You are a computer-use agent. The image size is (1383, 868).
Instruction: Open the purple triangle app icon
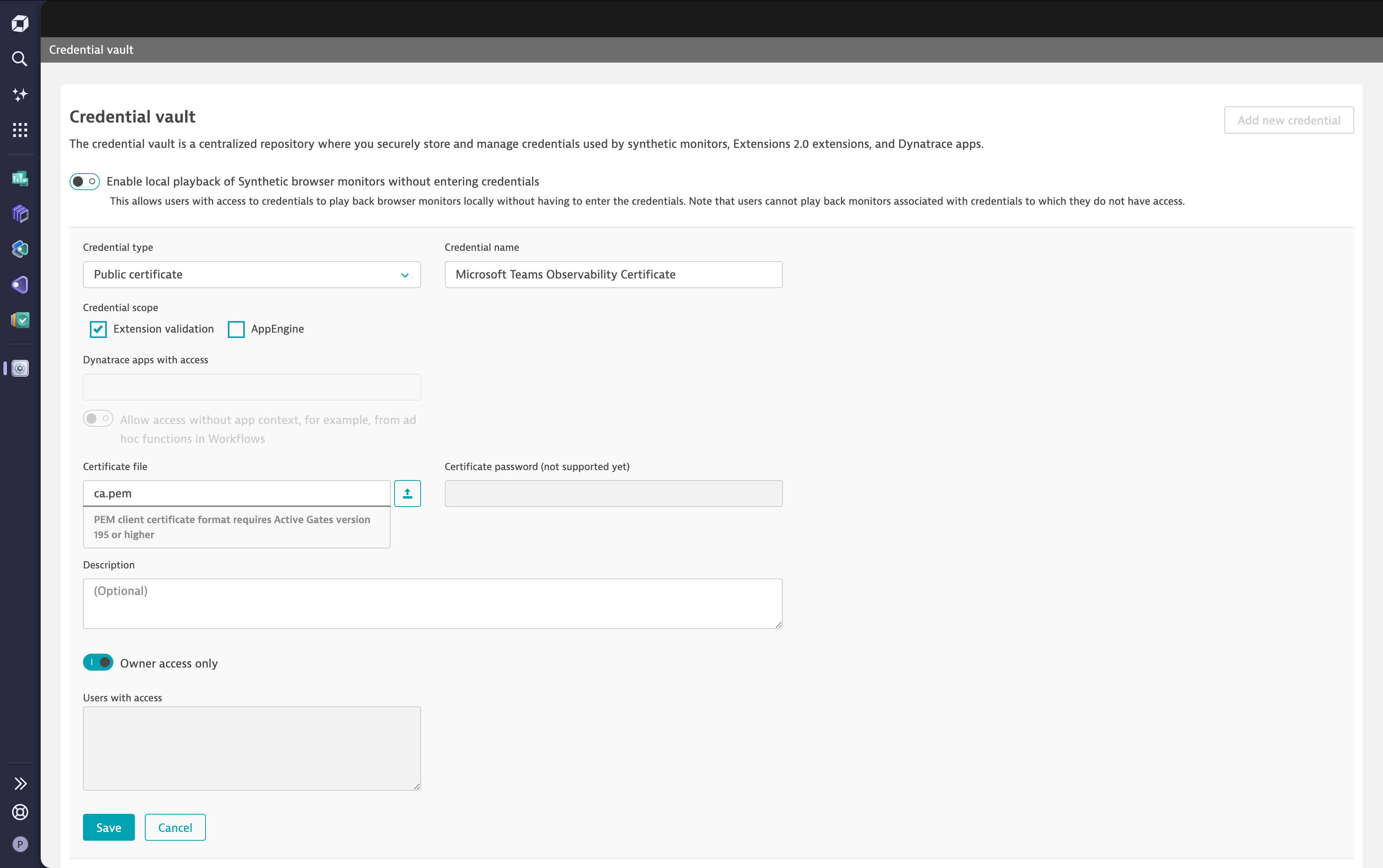(x=20, y=285)
